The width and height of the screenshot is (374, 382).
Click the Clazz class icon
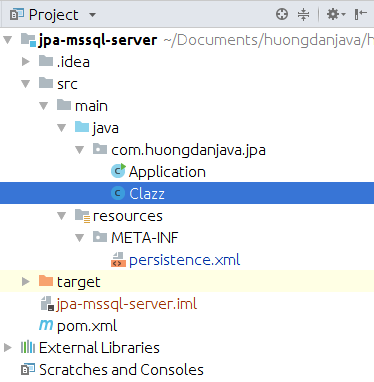pyautogui.click(x=118, y=193)
